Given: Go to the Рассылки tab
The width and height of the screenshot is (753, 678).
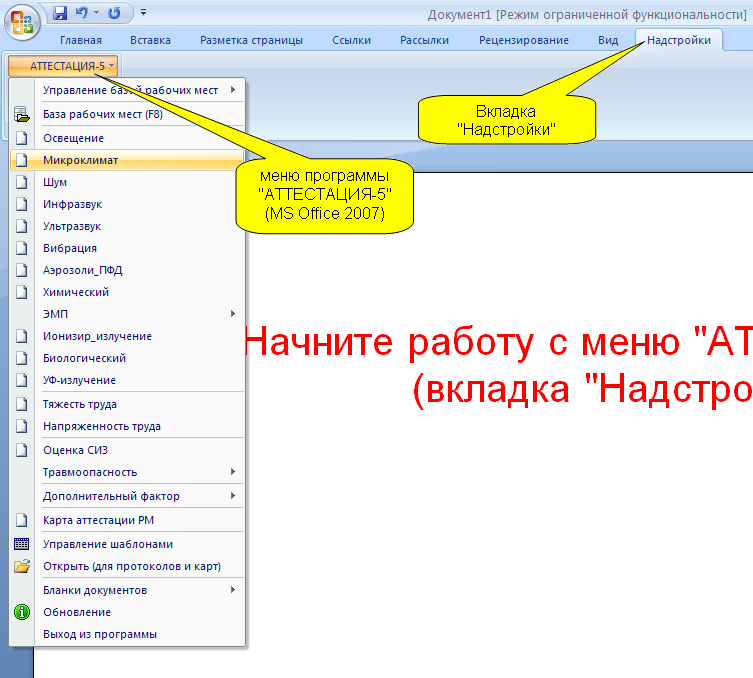Looking at the screenshot, I should coord(425,40).
